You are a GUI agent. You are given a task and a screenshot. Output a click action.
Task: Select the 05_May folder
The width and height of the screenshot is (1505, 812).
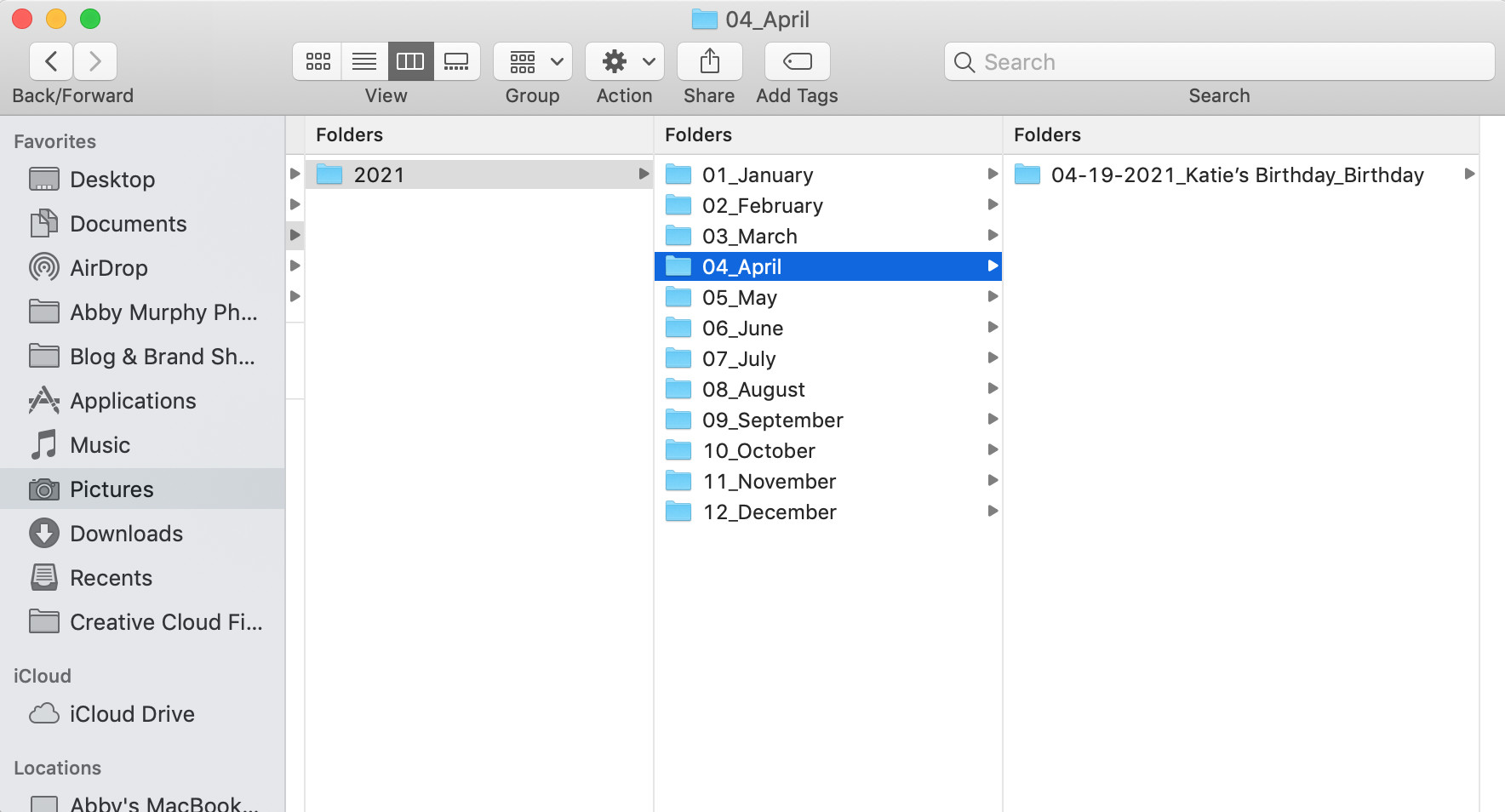[x=828, y=297]
